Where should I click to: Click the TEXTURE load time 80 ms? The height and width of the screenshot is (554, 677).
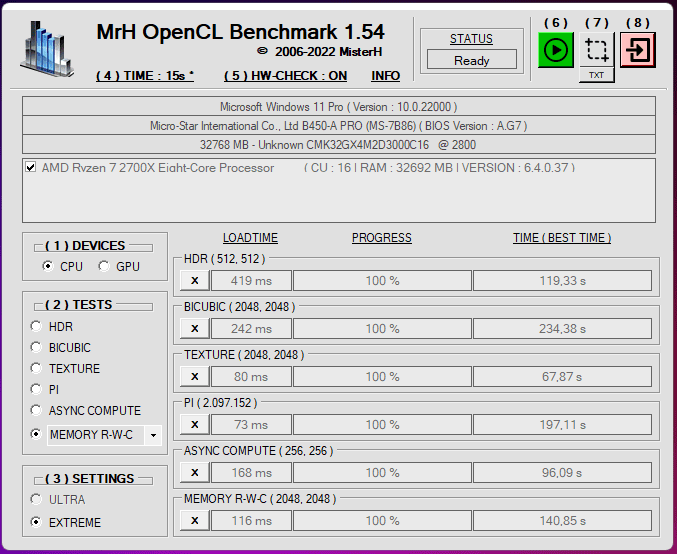(x=251, y=377)
